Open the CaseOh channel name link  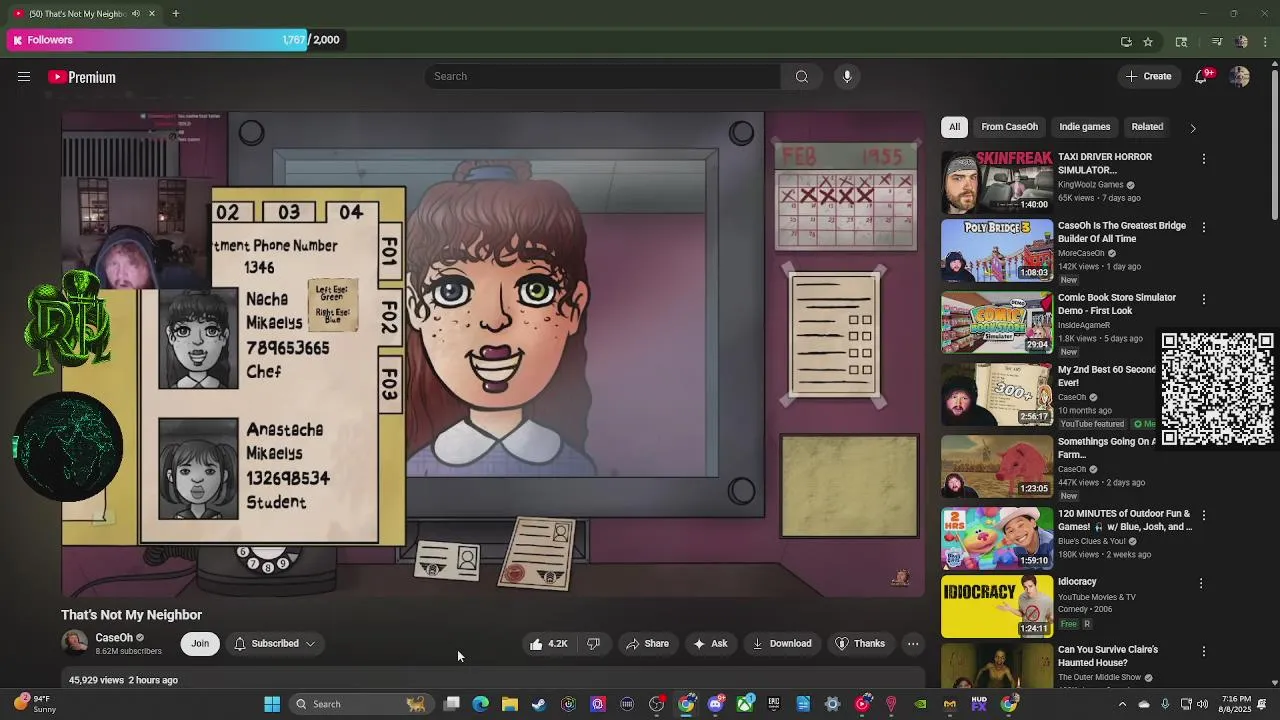pyautogui.click(x=114, y=638)
